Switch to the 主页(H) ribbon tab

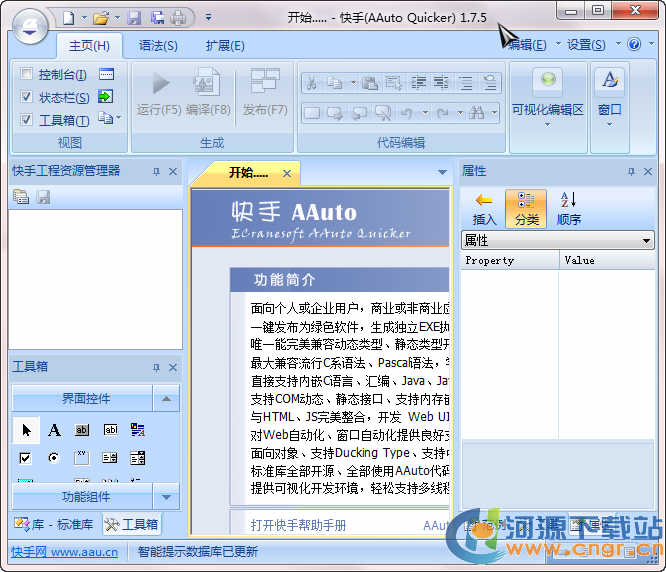pyautogui.click(x=89, y=46)
